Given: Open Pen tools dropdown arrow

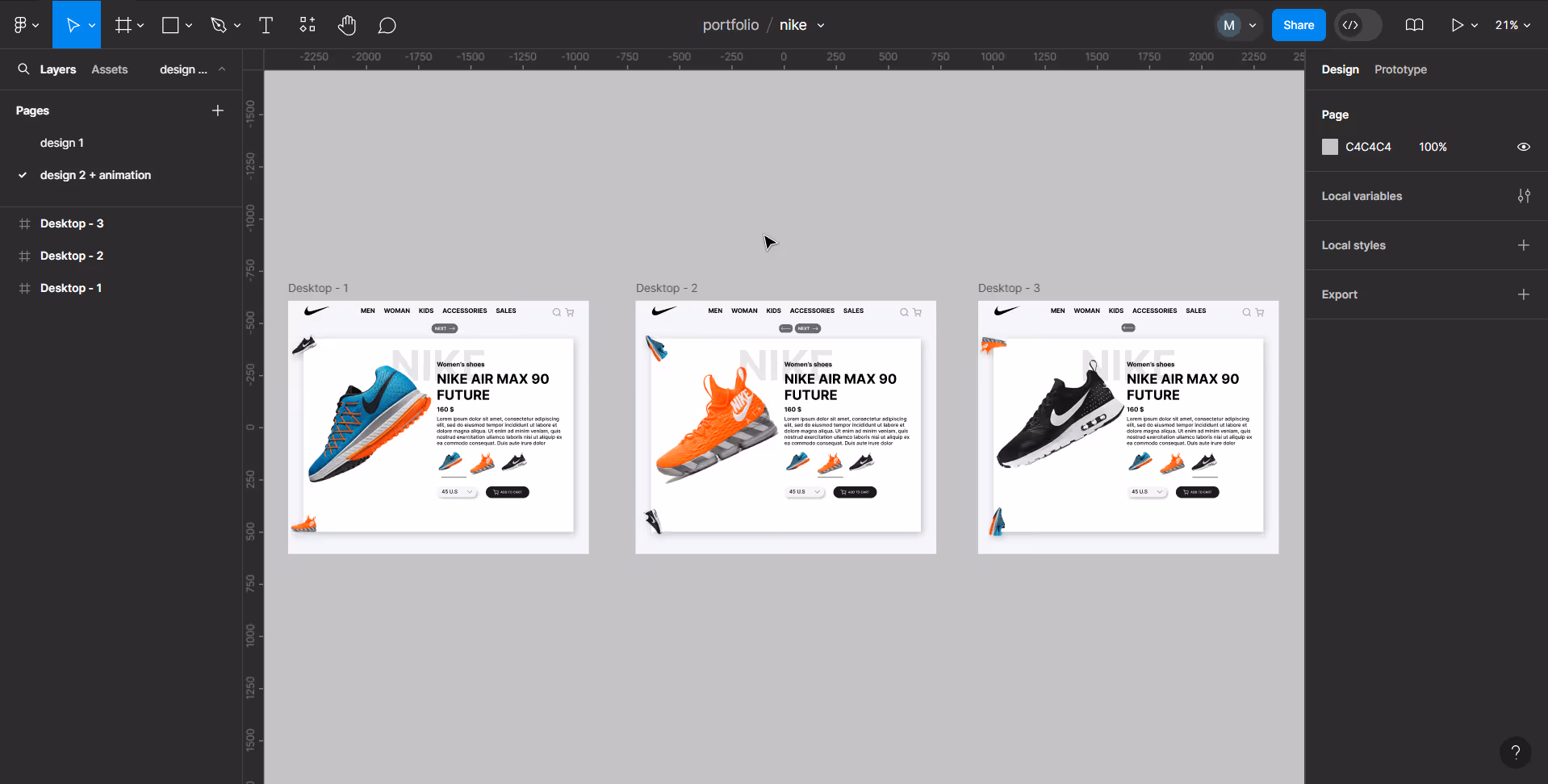Looking at the screenshot, I should (237, 26).
